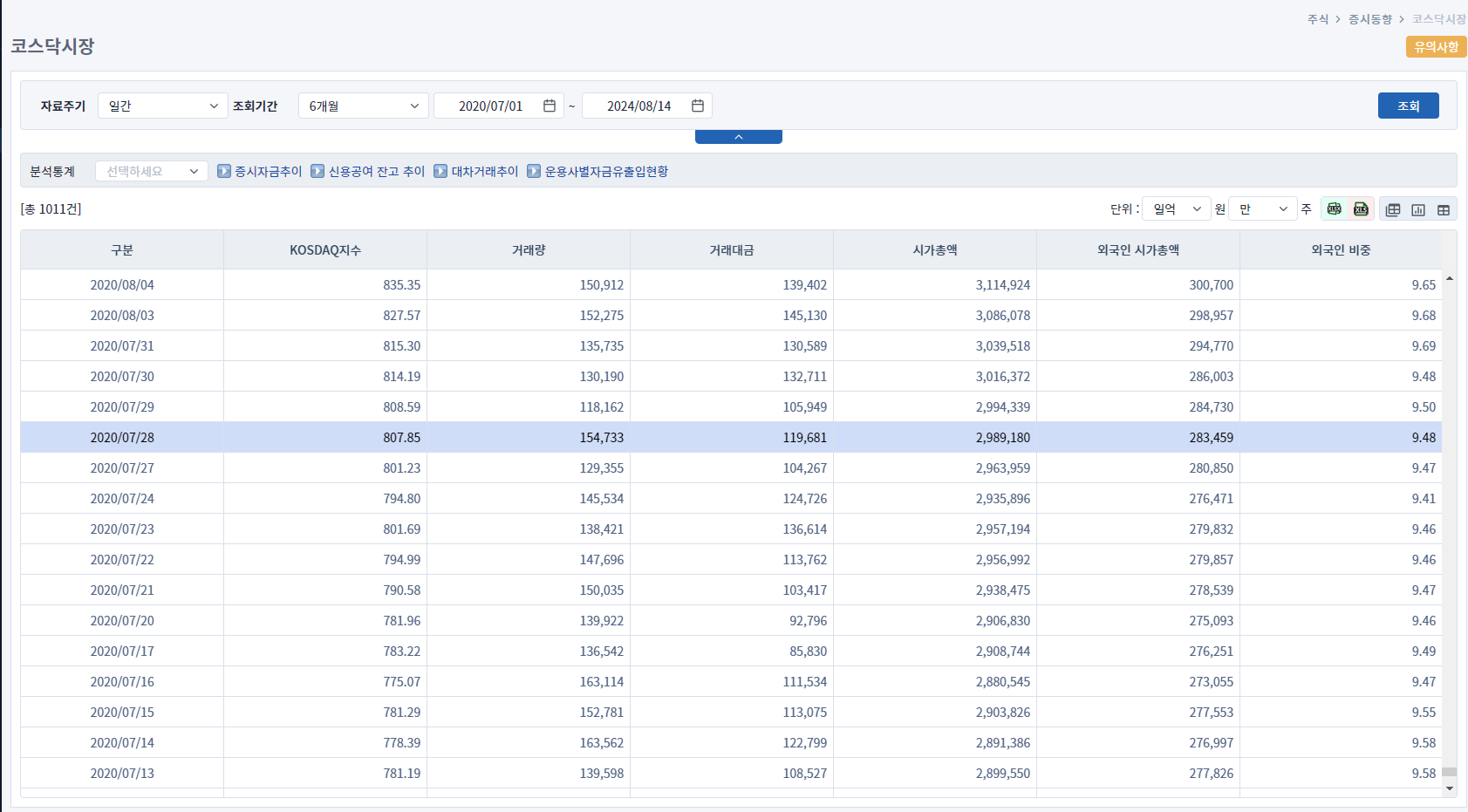Viewport: 1468px width, 812px height.
Task: Click the table vertical scrollbar thumb
Action: (x=1450, y=772)
